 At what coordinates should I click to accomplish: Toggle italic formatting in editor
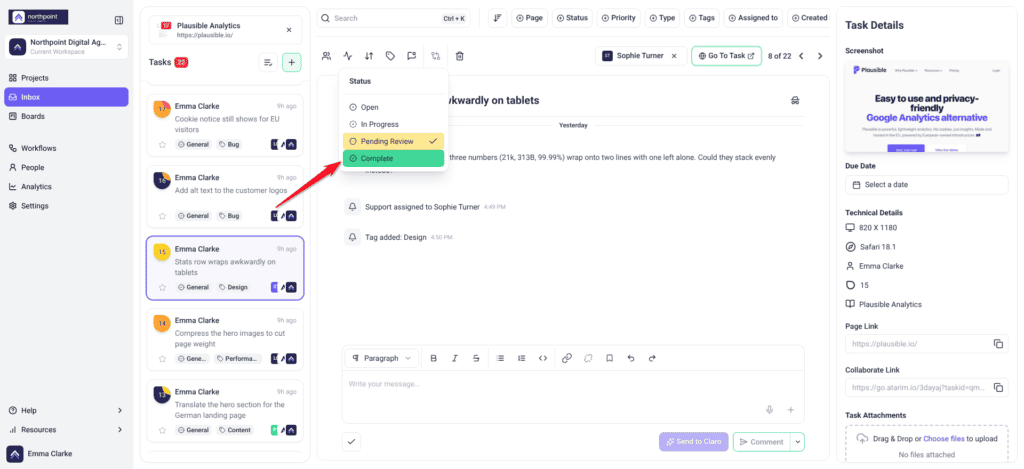455,358
